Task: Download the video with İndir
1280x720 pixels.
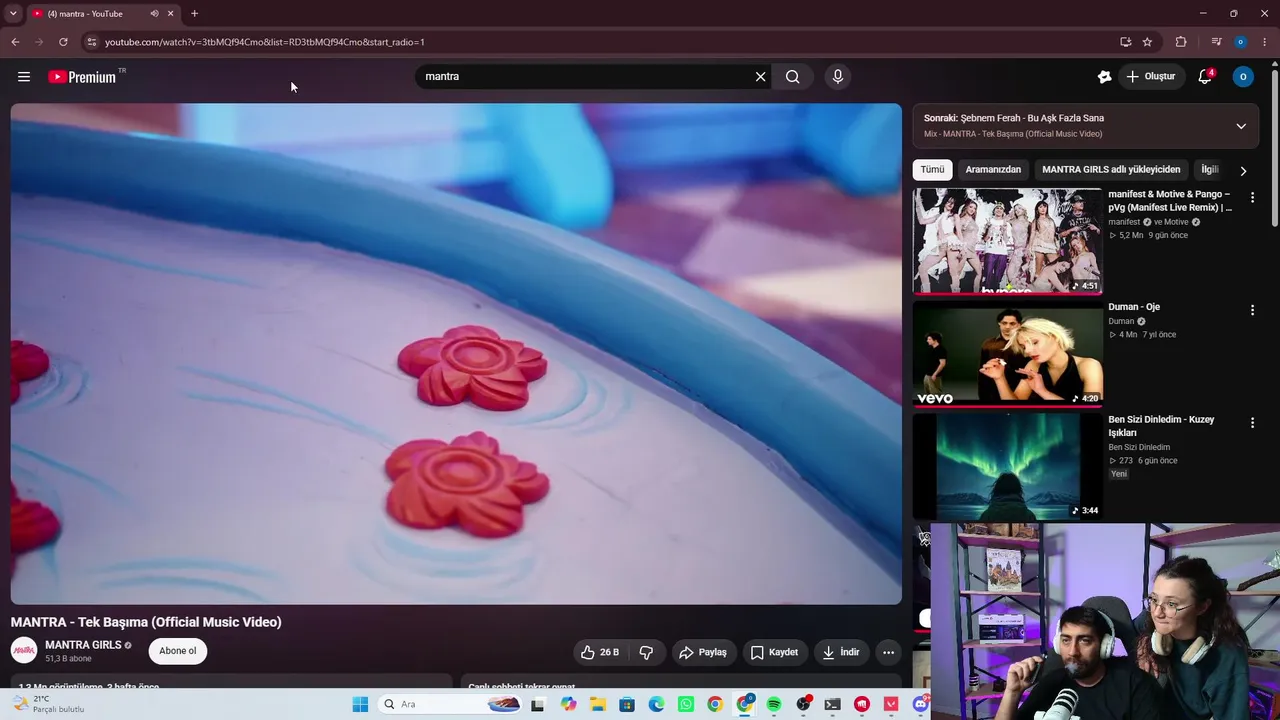Action: pos(841,652)
